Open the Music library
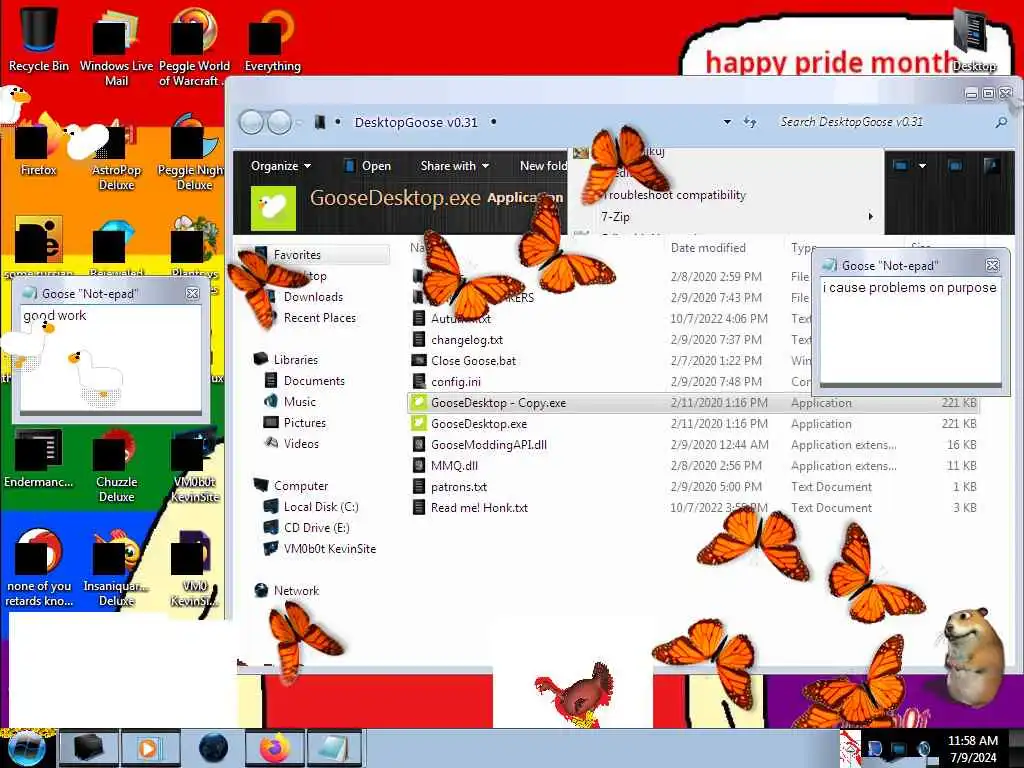Image resolution: width=1024 pixels, height=768 pixels. click(299, 401)
